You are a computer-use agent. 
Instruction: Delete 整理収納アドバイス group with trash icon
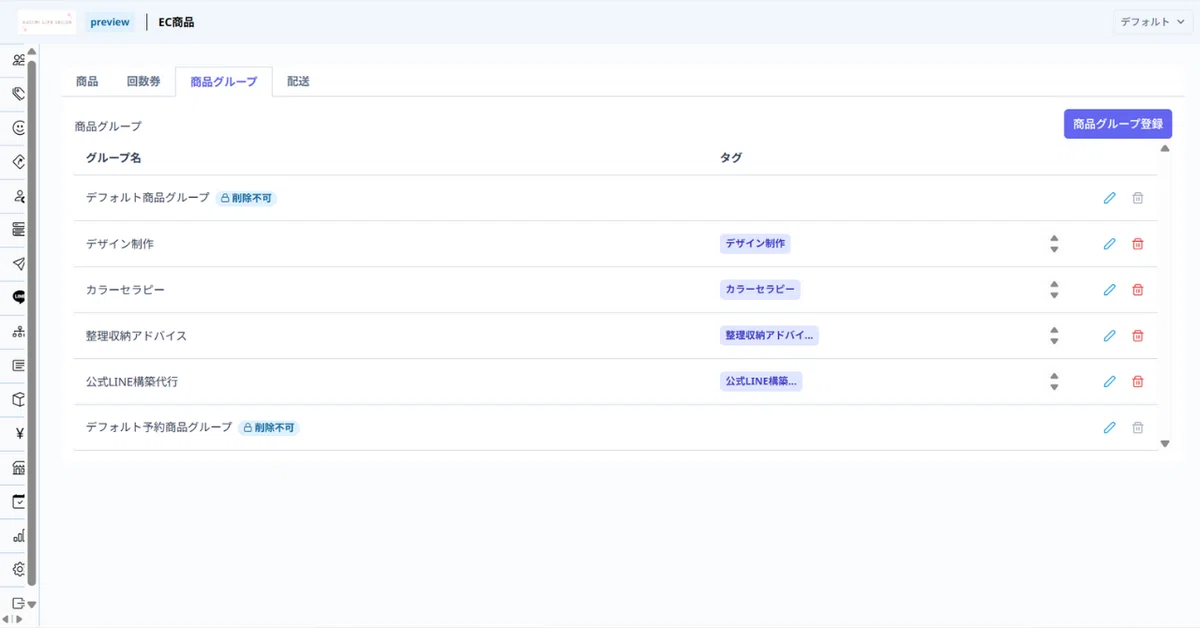[1137, 336]
